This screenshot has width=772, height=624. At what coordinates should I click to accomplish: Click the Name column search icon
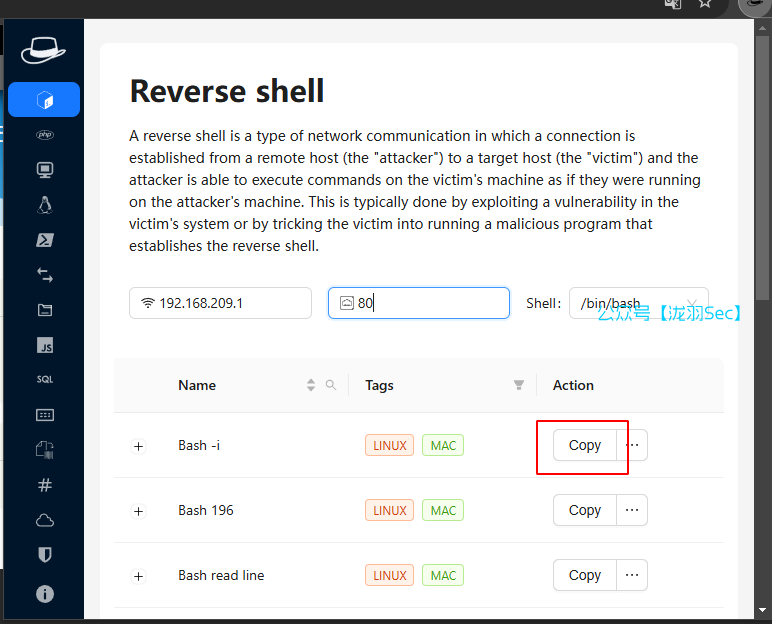[331, 385]
